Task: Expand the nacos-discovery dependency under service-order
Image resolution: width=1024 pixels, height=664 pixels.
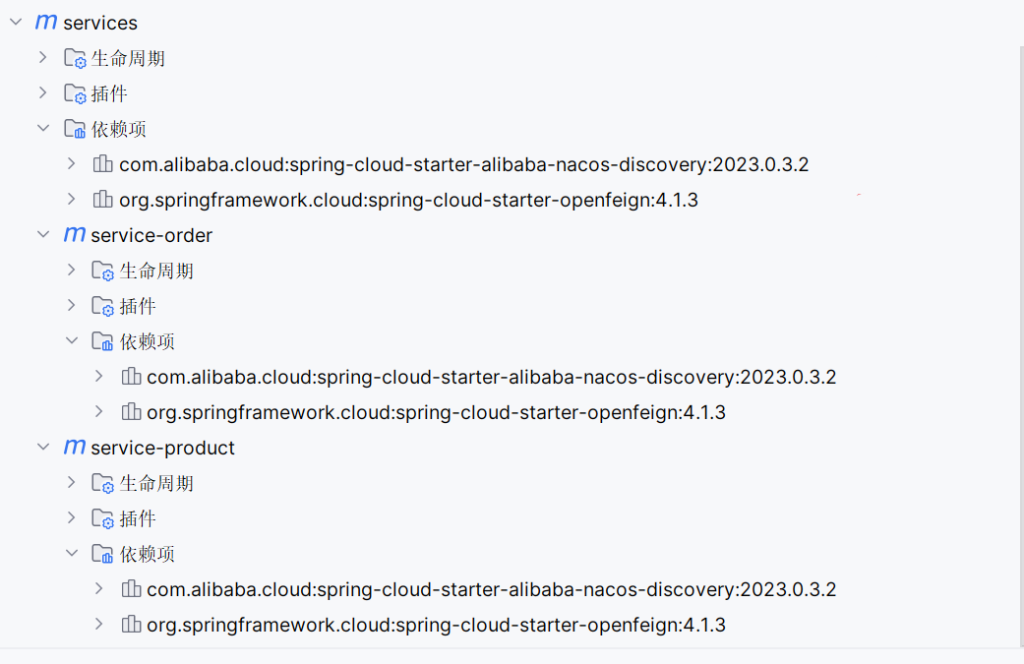Action: [x=99, y=377]
